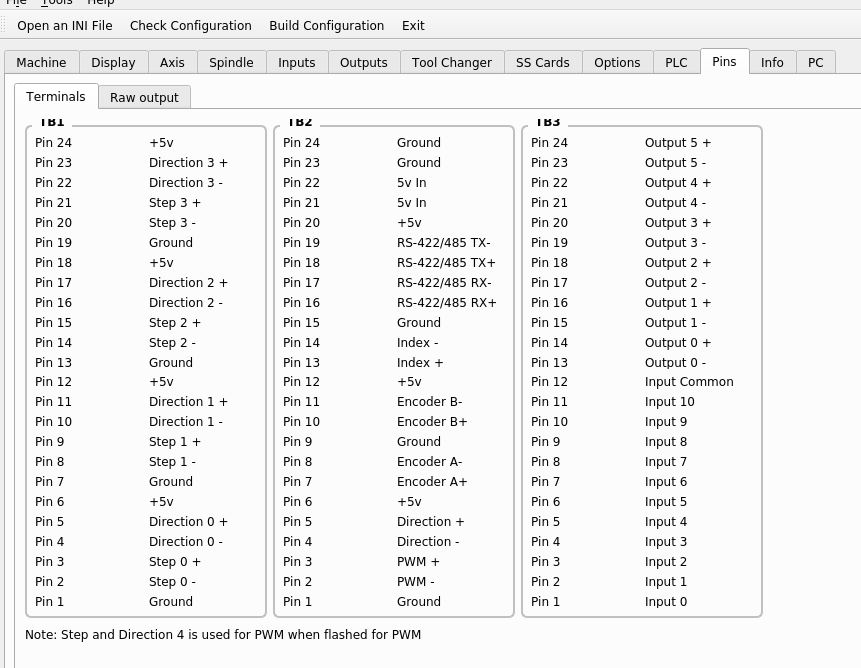Click 'Direction 2 -' in TB1
Screen dimensions: 861x668
[x=186, y=302]
